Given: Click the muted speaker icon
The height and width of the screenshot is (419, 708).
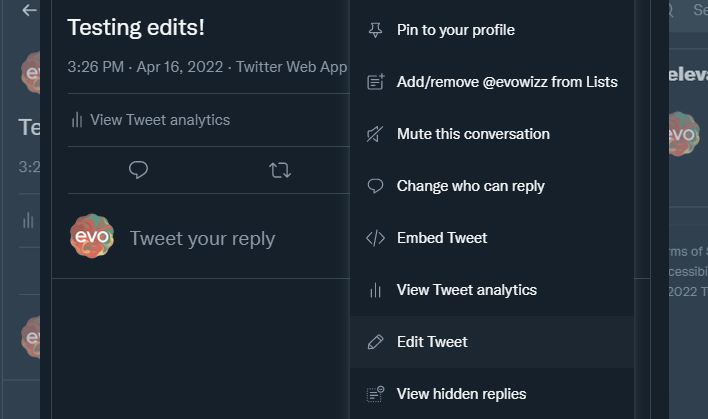Looking at the screenshot, I should [x=375, y=134].
